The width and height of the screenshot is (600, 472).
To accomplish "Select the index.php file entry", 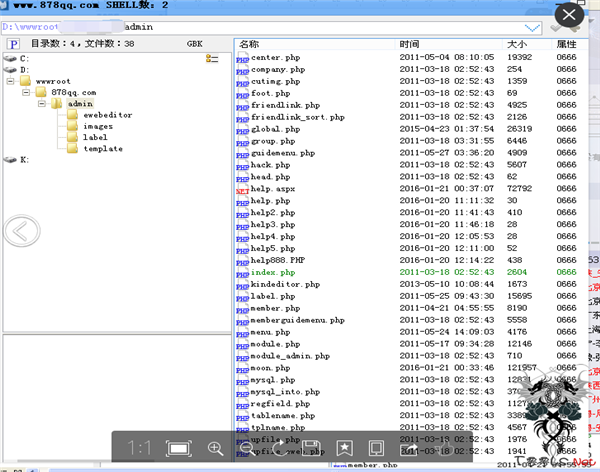I will click(x=273, y=272).
